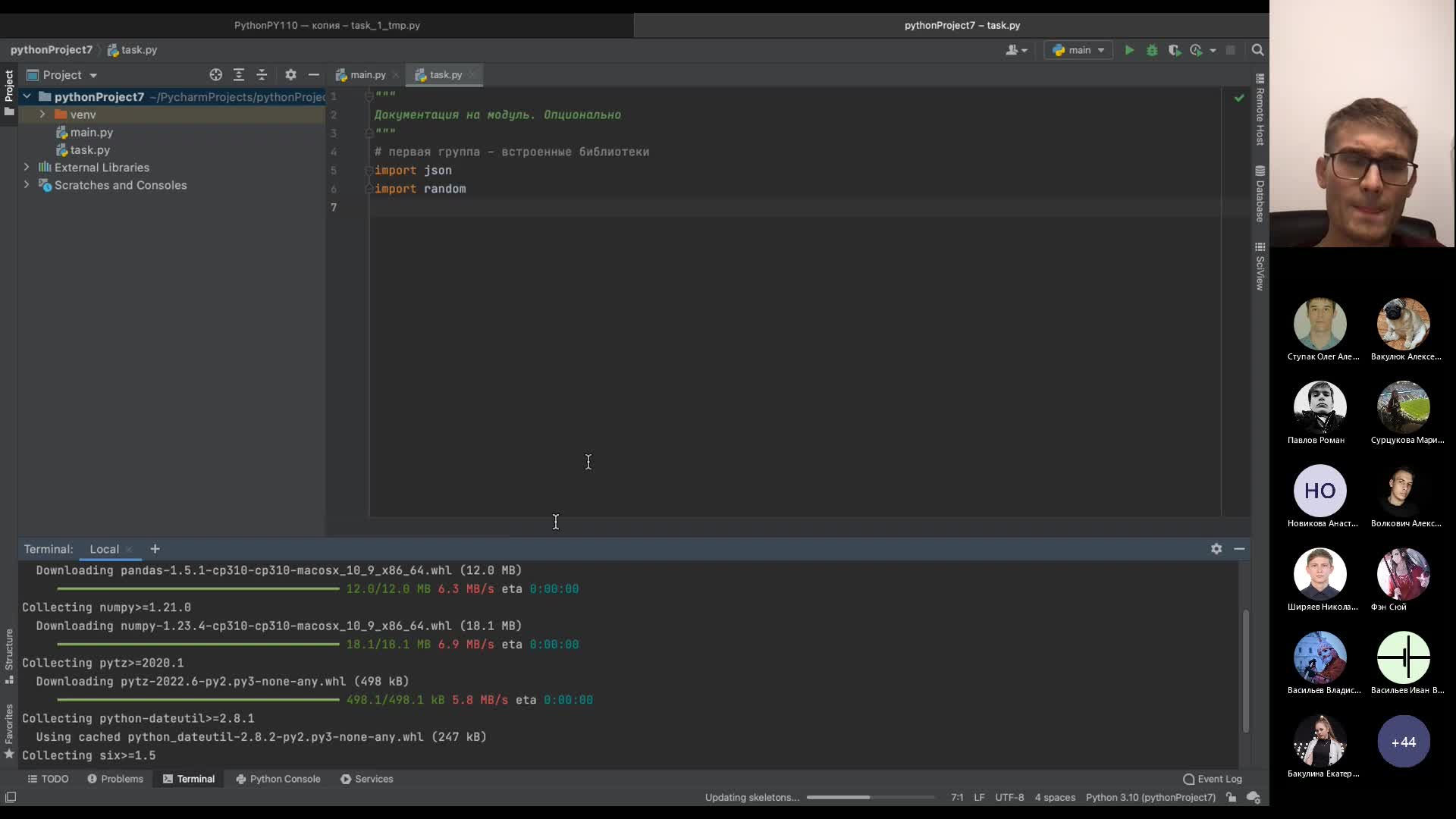Open Project panel settings gear
This screenshot has width=1456, height=819.
(x=290, y=75)
